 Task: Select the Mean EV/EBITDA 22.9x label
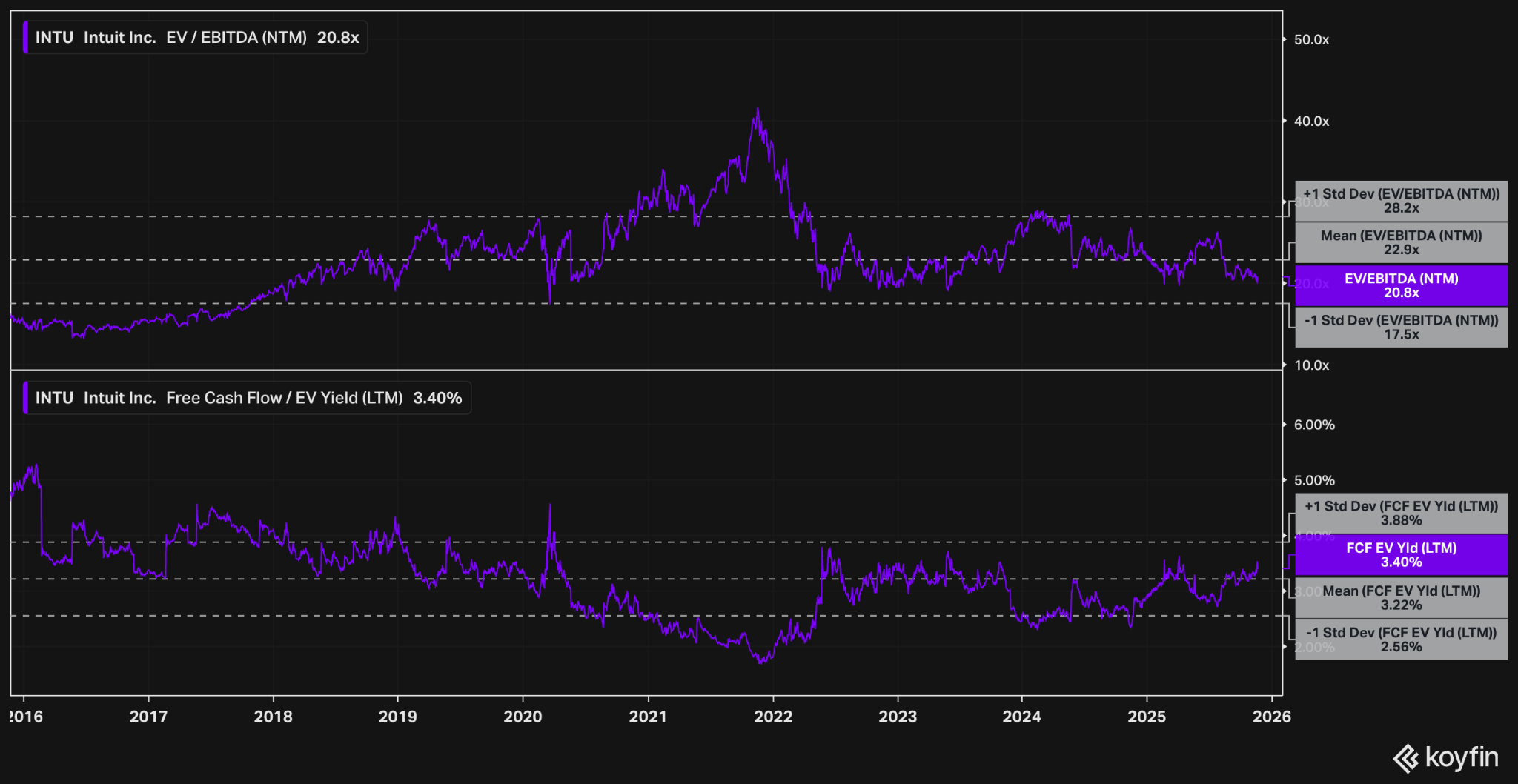pos(1401,242)
